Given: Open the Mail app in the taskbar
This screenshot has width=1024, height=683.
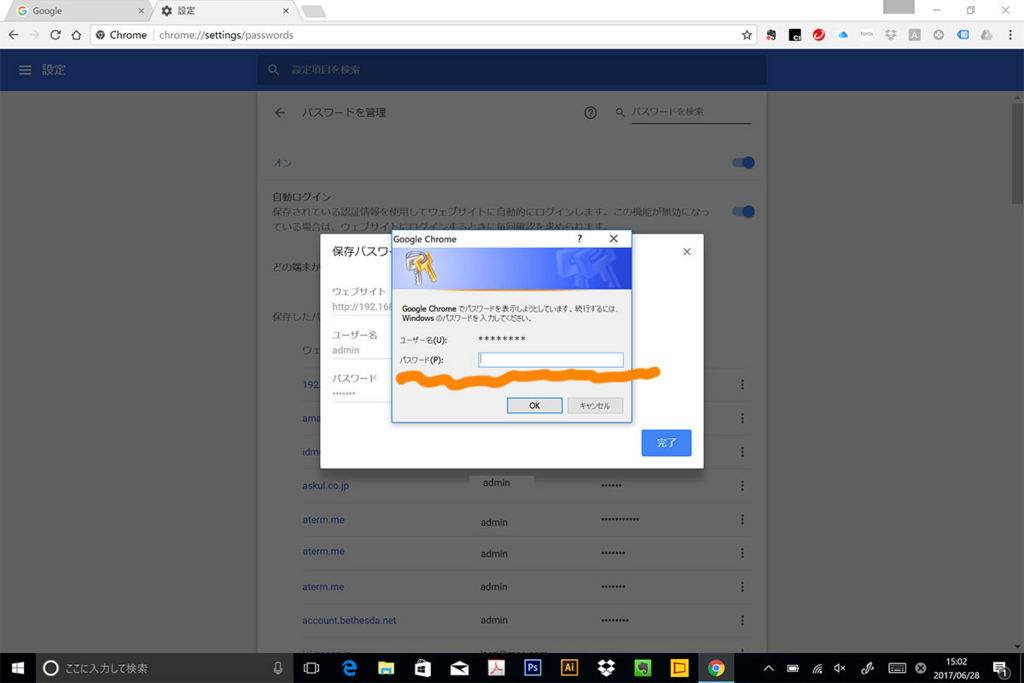Looking at the screenshot, I should 459,668.
